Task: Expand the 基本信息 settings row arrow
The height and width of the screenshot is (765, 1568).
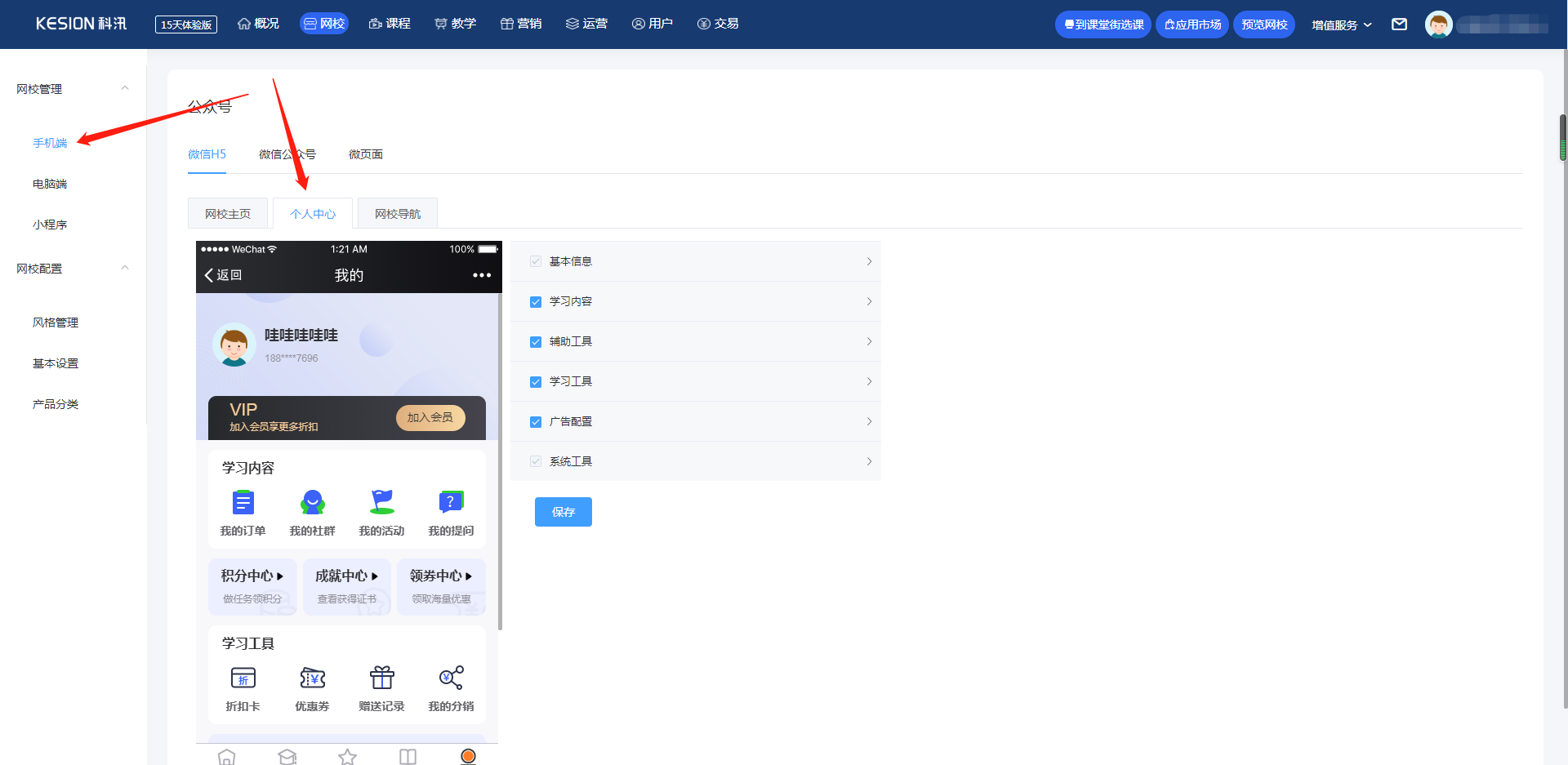Action: tap(869, 261)
